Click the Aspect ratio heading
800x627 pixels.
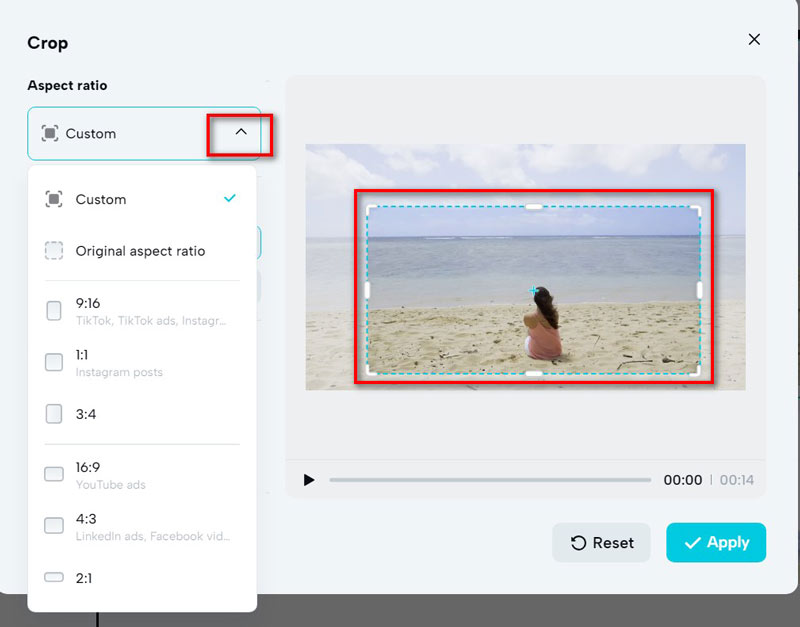tap(67, 85)
